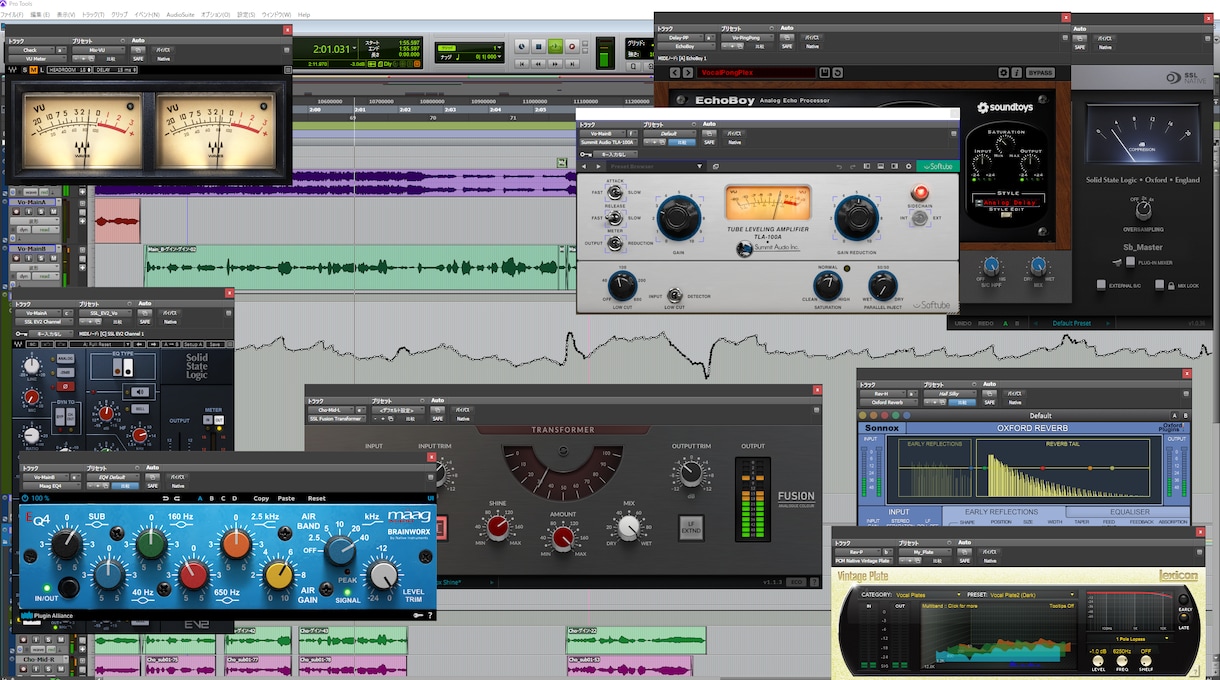Viewport: 1220px width, 680px height.
Task: Switch to Early Reflections tab in Oxford Reverb
Action: point(1001,512)
